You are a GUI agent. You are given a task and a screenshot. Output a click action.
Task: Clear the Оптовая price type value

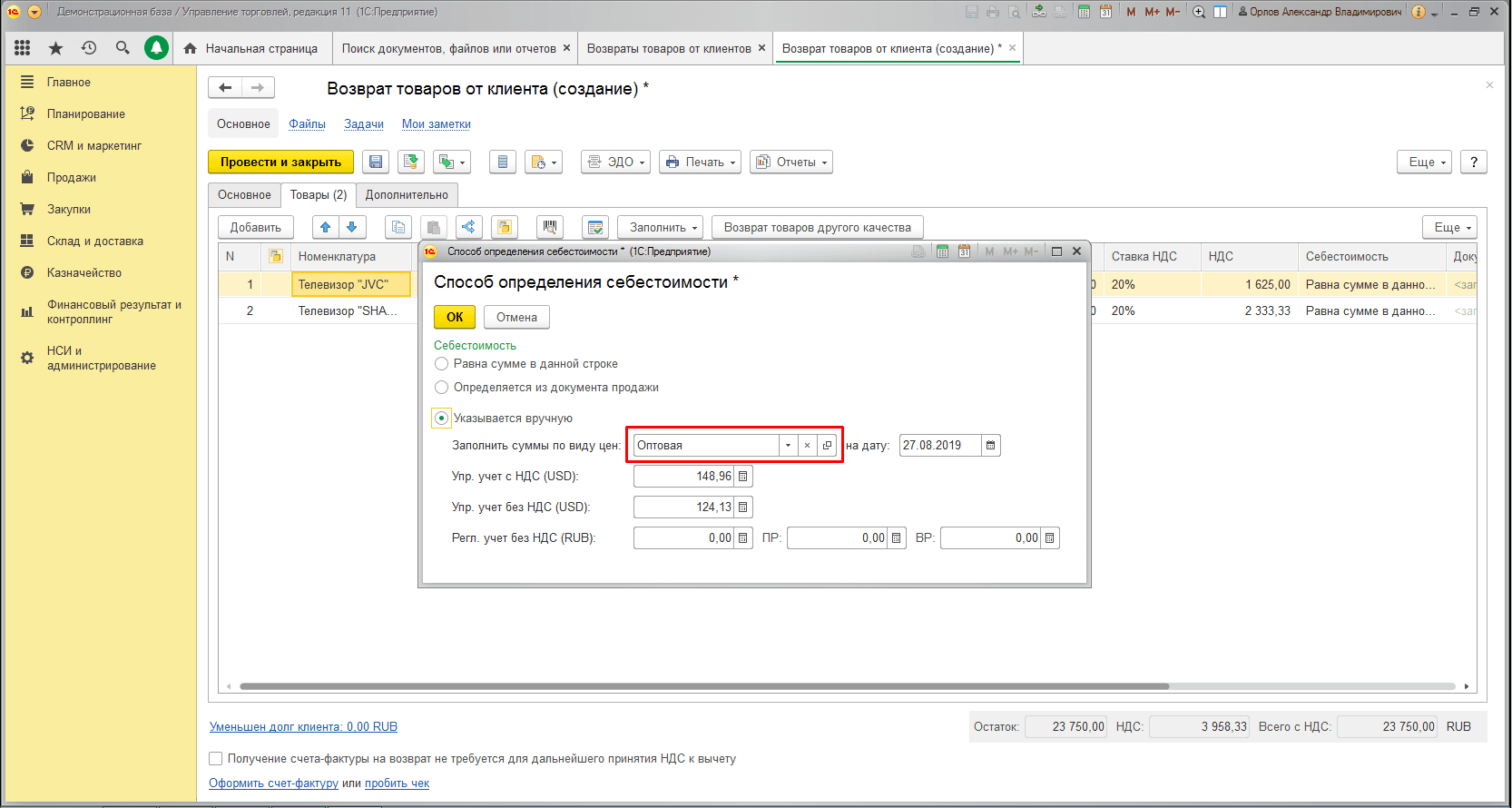807,446
